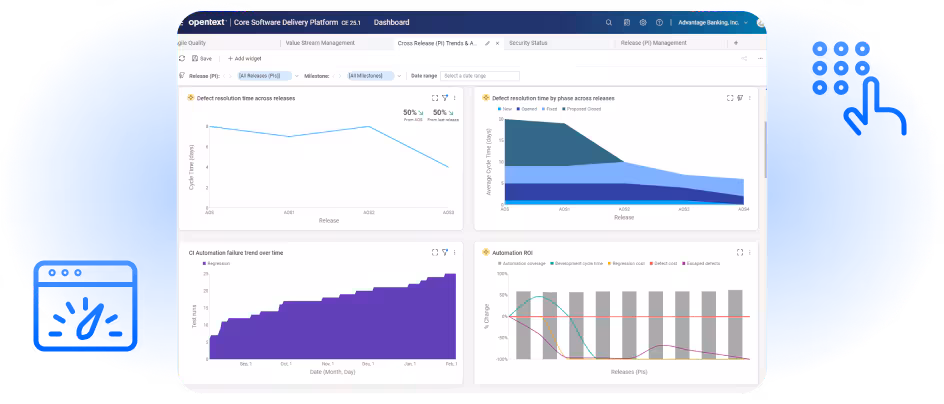Maximize Defect resolution time by phase widget
This screenshot has height=404, width=944.
pos(730,98)
